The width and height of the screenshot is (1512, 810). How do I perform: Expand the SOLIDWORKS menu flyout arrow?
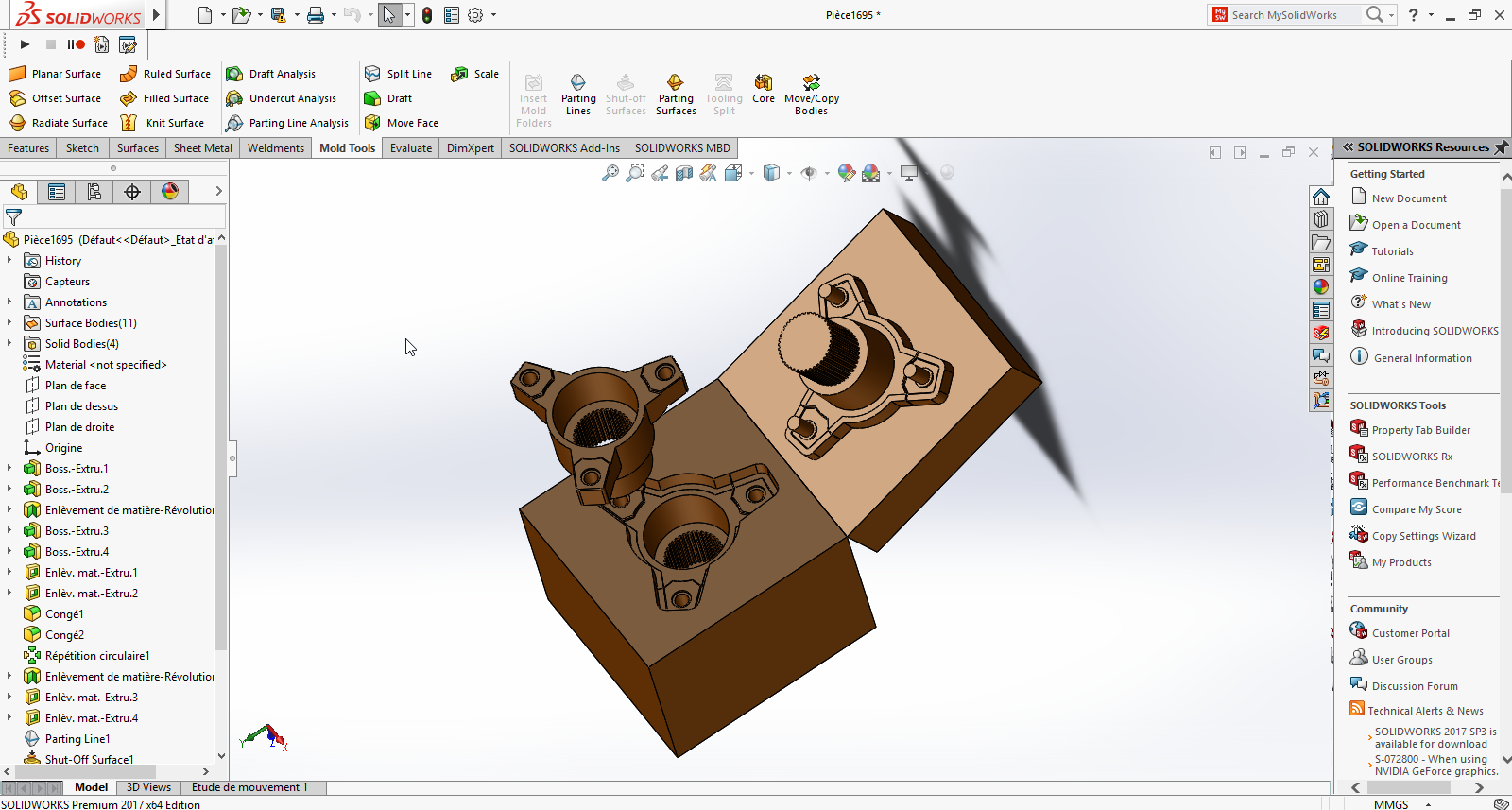[157, 15]
